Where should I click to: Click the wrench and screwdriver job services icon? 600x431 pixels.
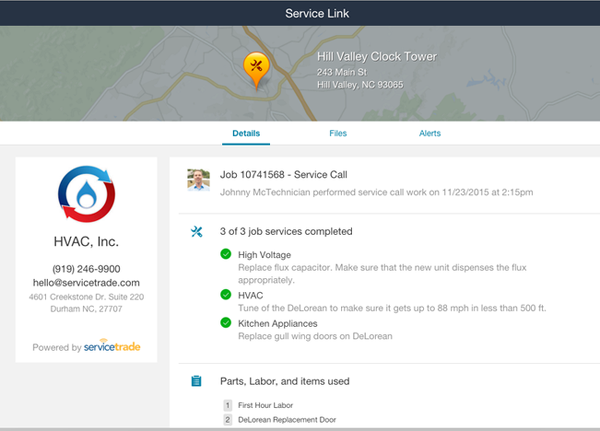click(196, 232)
